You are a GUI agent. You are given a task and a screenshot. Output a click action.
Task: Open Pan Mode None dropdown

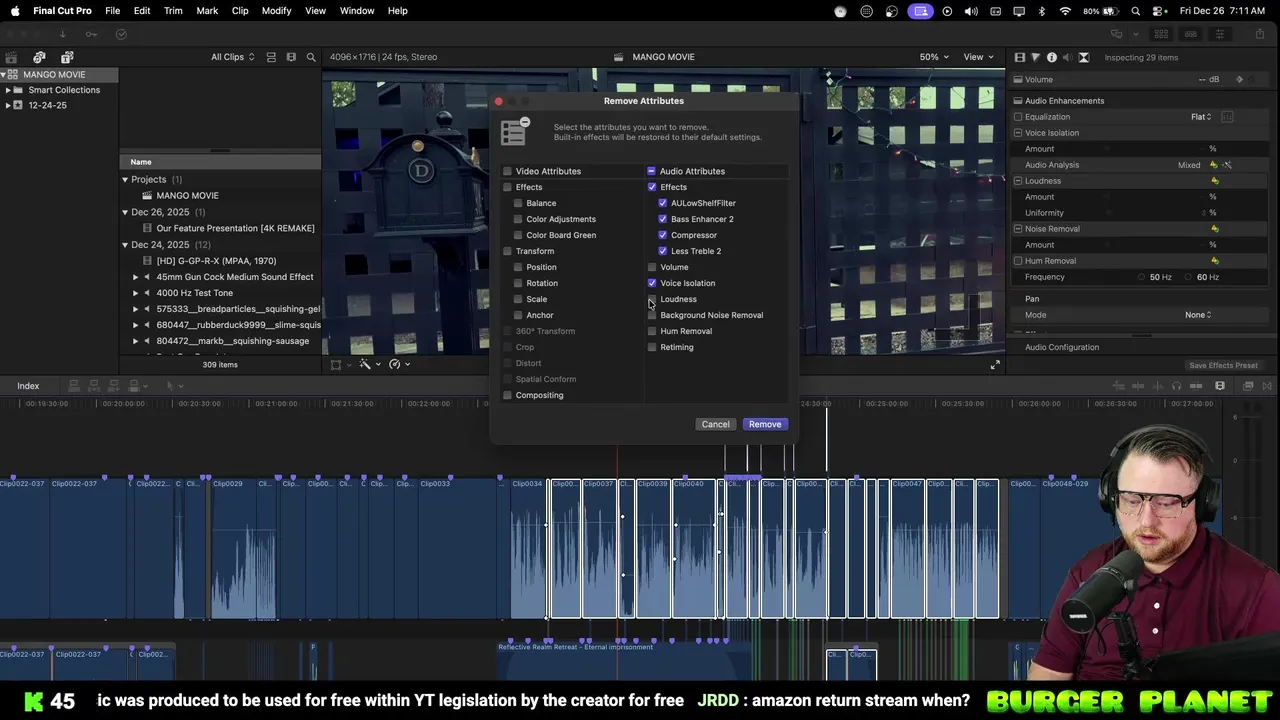coord(1198,315)
